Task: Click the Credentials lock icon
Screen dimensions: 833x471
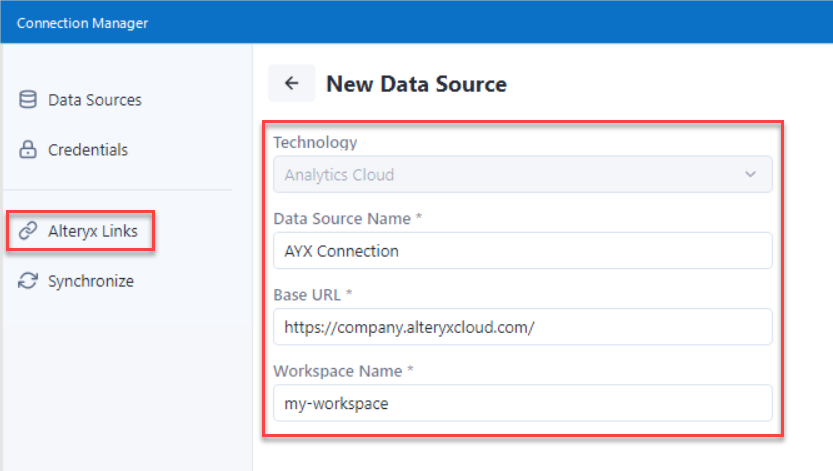Action: [28, 150]
